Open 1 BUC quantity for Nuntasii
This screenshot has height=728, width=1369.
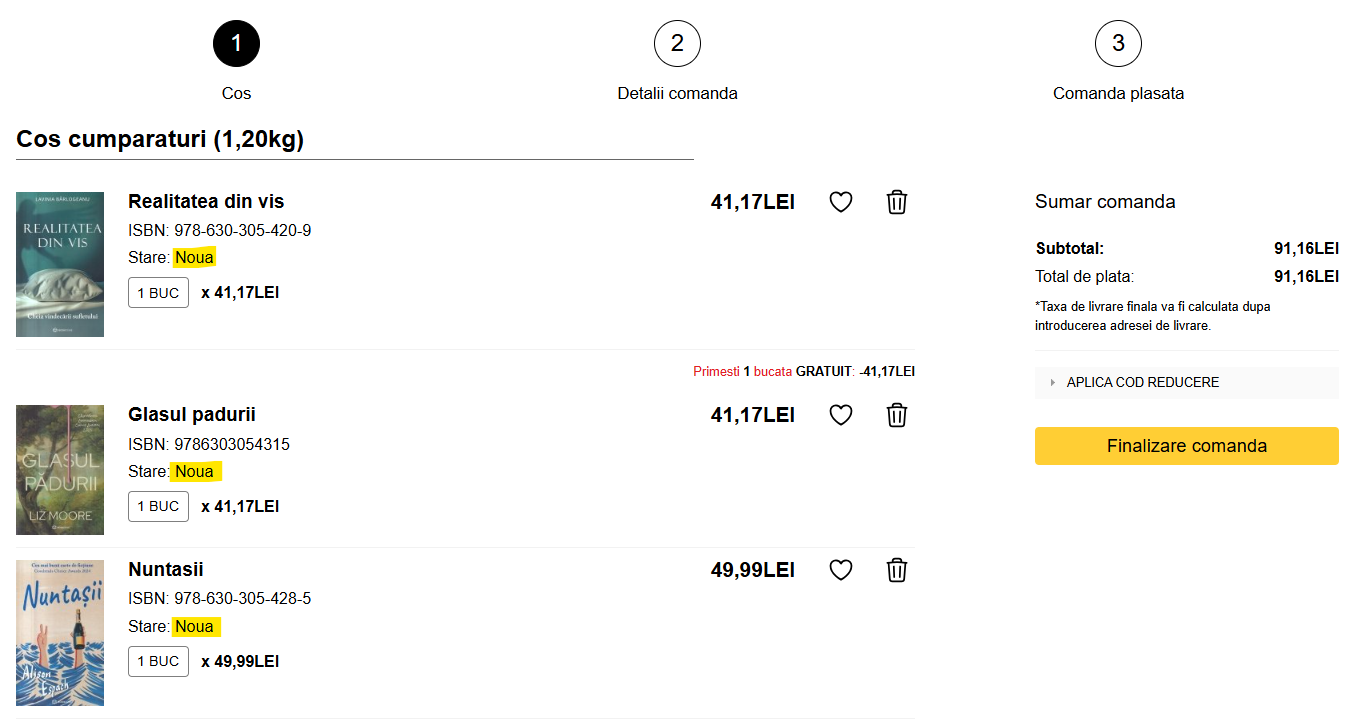click(x=158, y=661)
